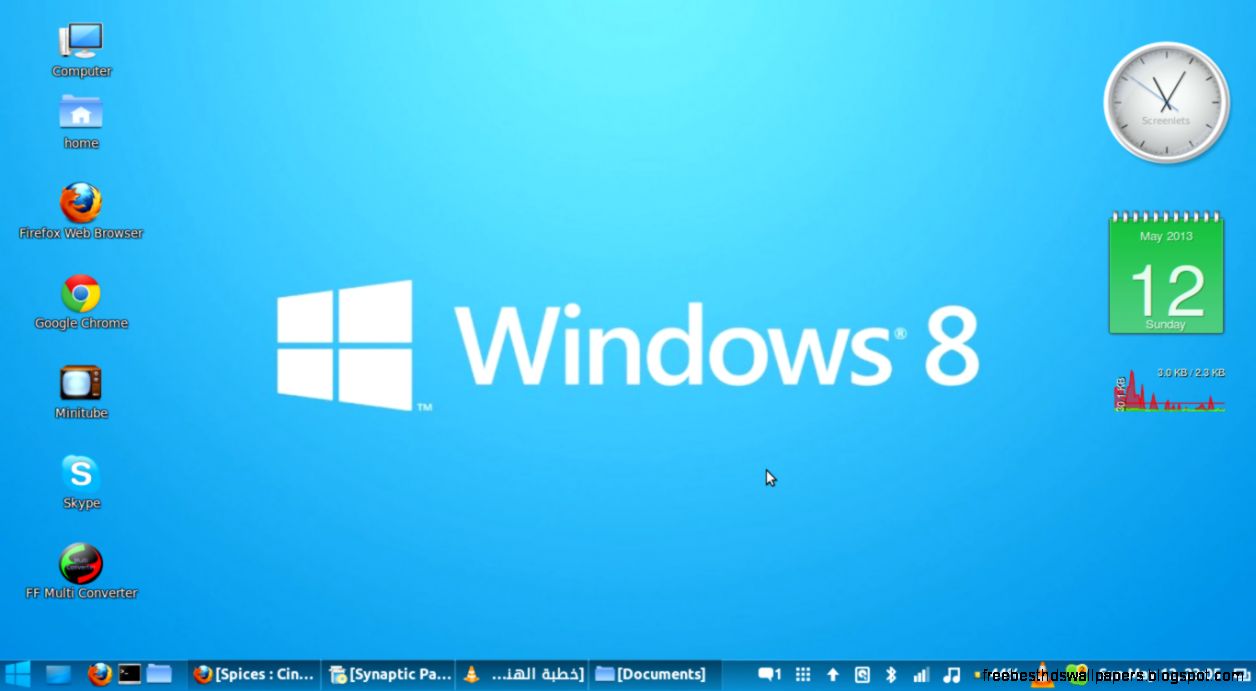Click the up arrow tray icon
Screen dimensions: 1256x691
[x=832, y=675]
